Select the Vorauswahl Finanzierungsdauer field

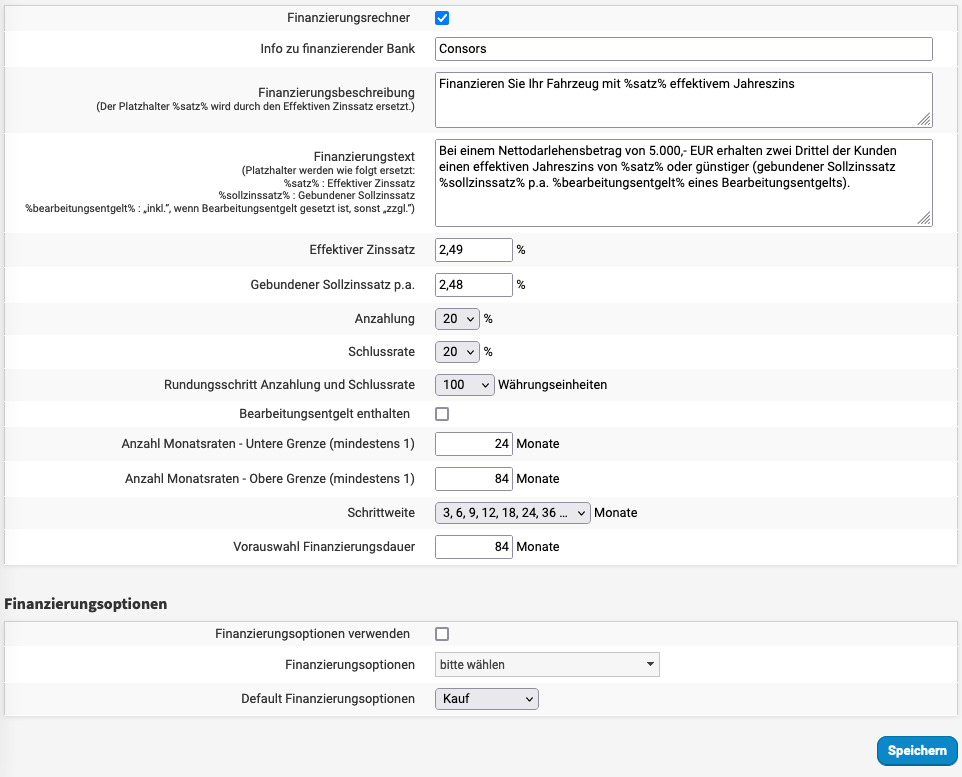pyautogui.click(x=474, y=547)
